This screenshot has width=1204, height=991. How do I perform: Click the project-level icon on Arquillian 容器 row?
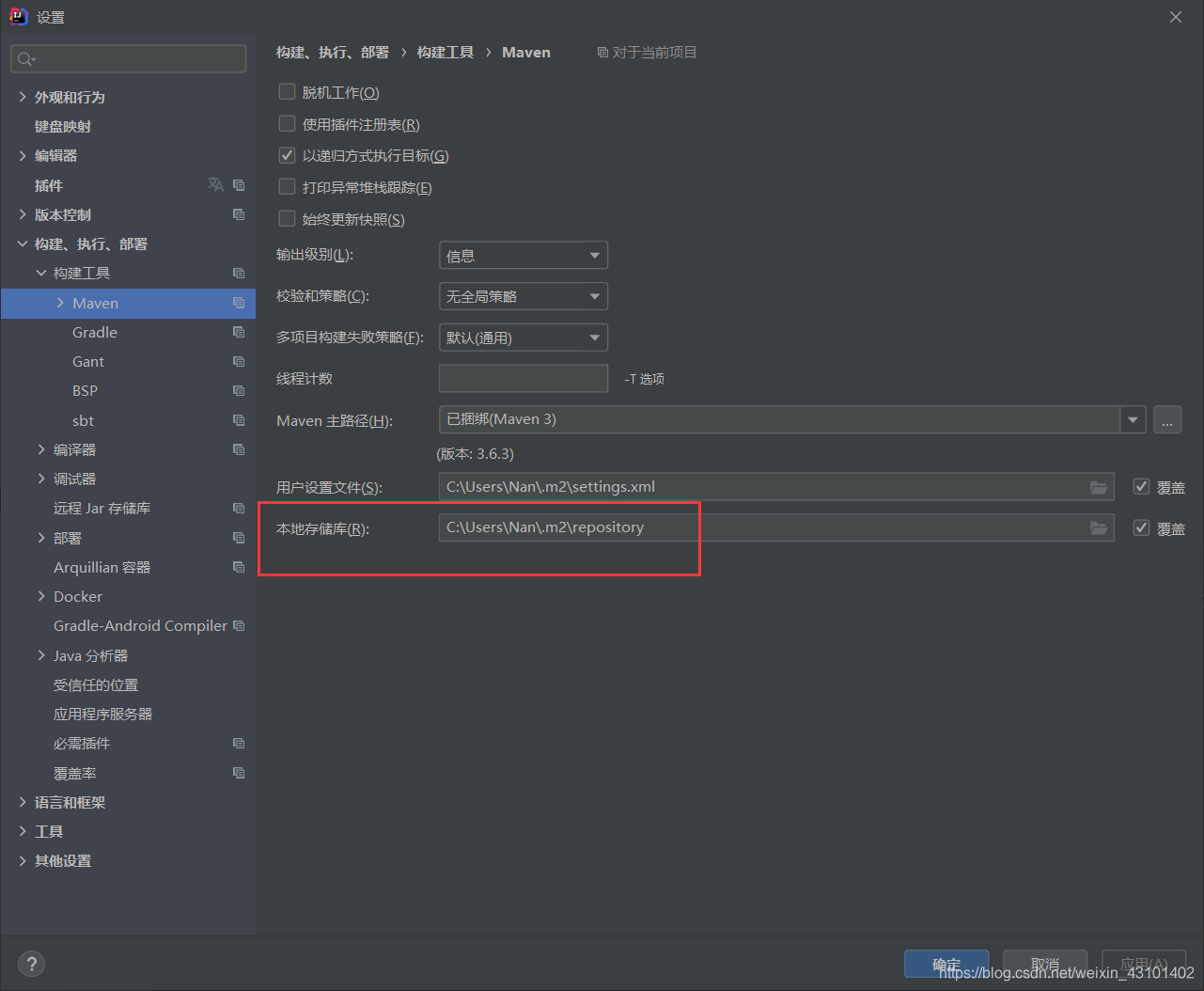(x=239, y=567)
